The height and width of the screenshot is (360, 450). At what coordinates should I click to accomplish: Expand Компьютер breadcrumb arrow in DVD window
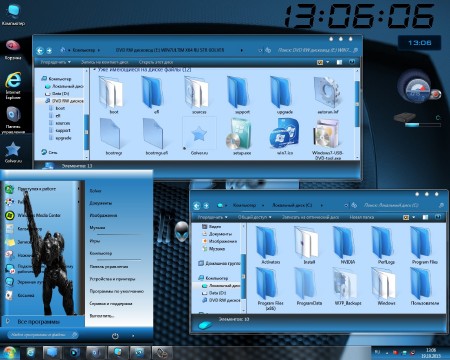point(99,50)
